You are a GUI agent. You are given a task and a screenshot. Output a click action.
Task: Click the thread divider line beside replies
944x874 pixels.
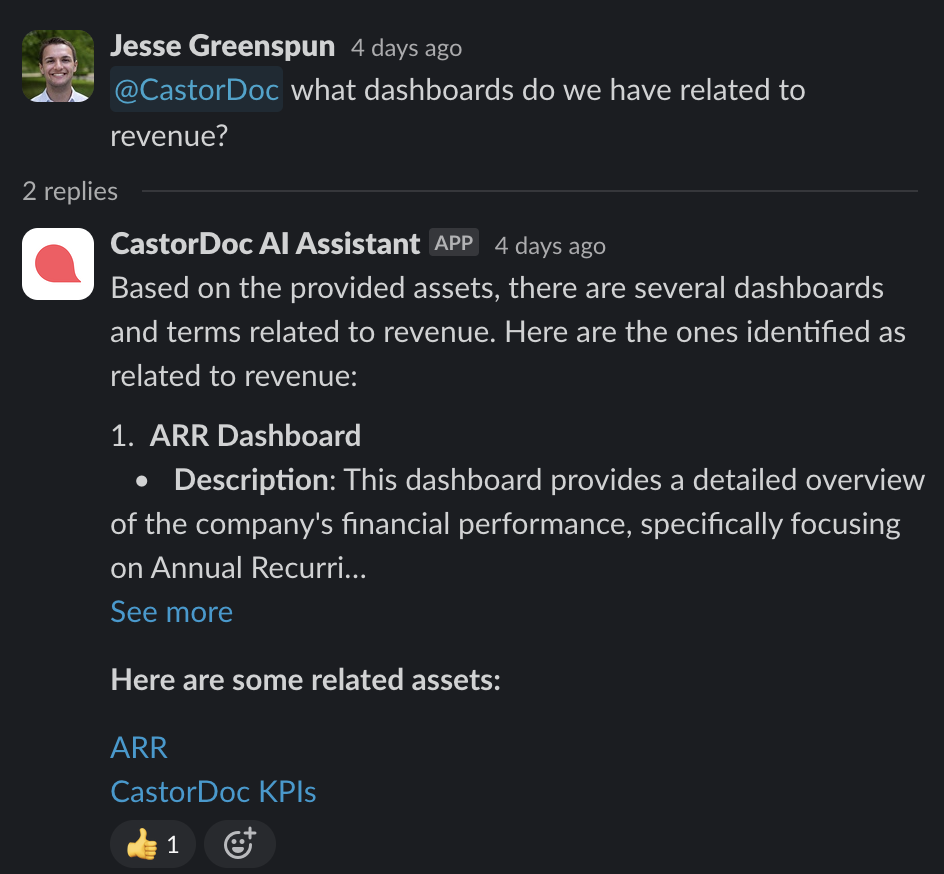pos(530,190)
